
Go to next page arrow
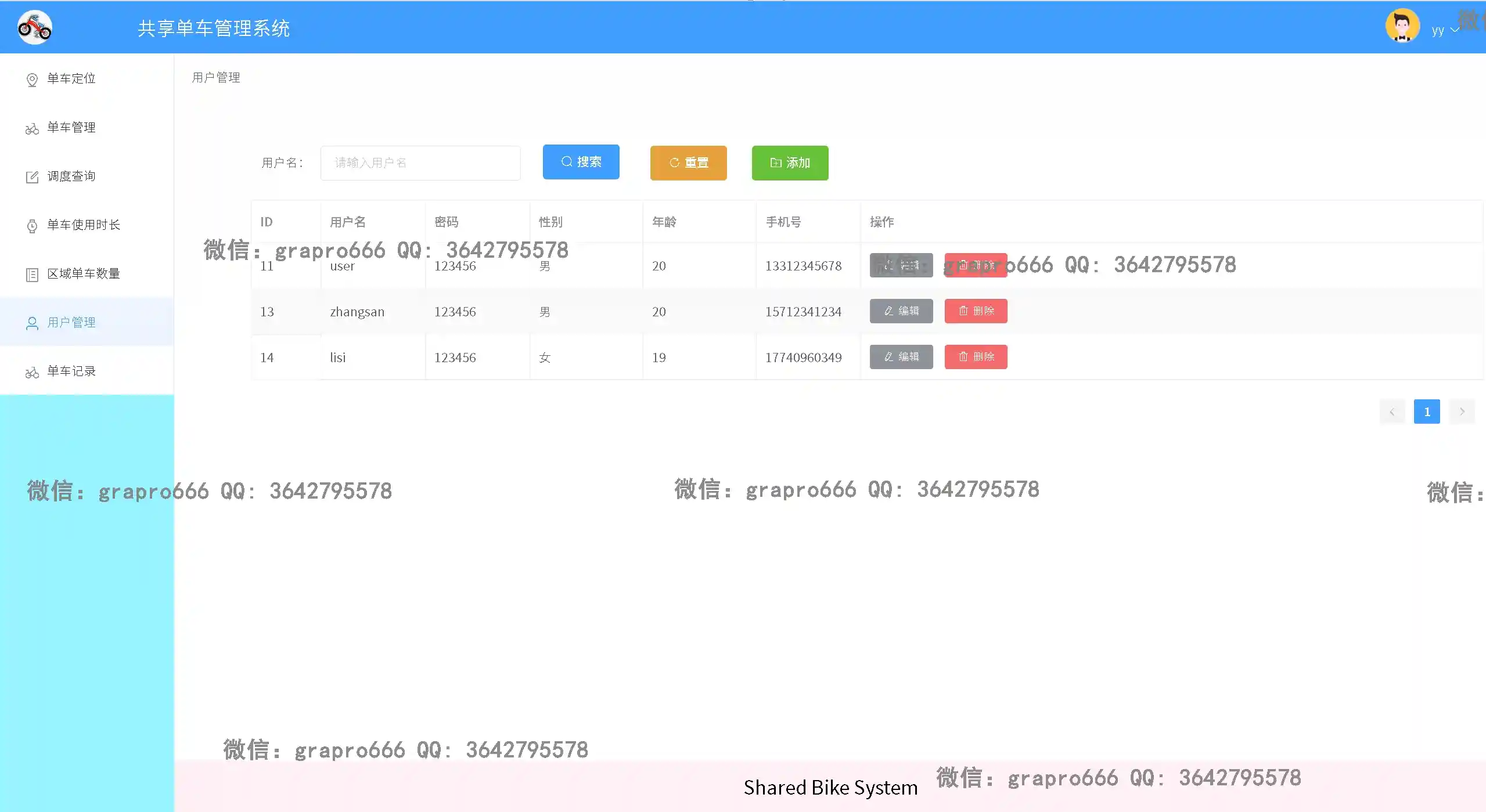[x=1462, y=412]
